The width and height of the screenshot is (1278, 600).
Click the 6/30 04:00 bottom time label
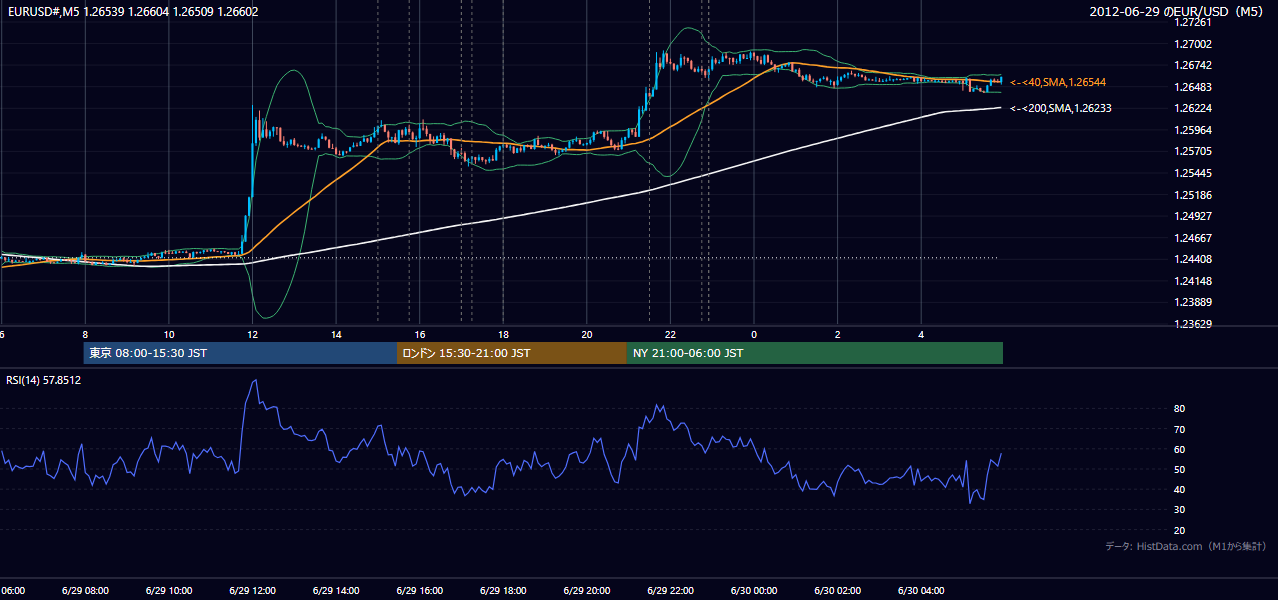point(921,590)
